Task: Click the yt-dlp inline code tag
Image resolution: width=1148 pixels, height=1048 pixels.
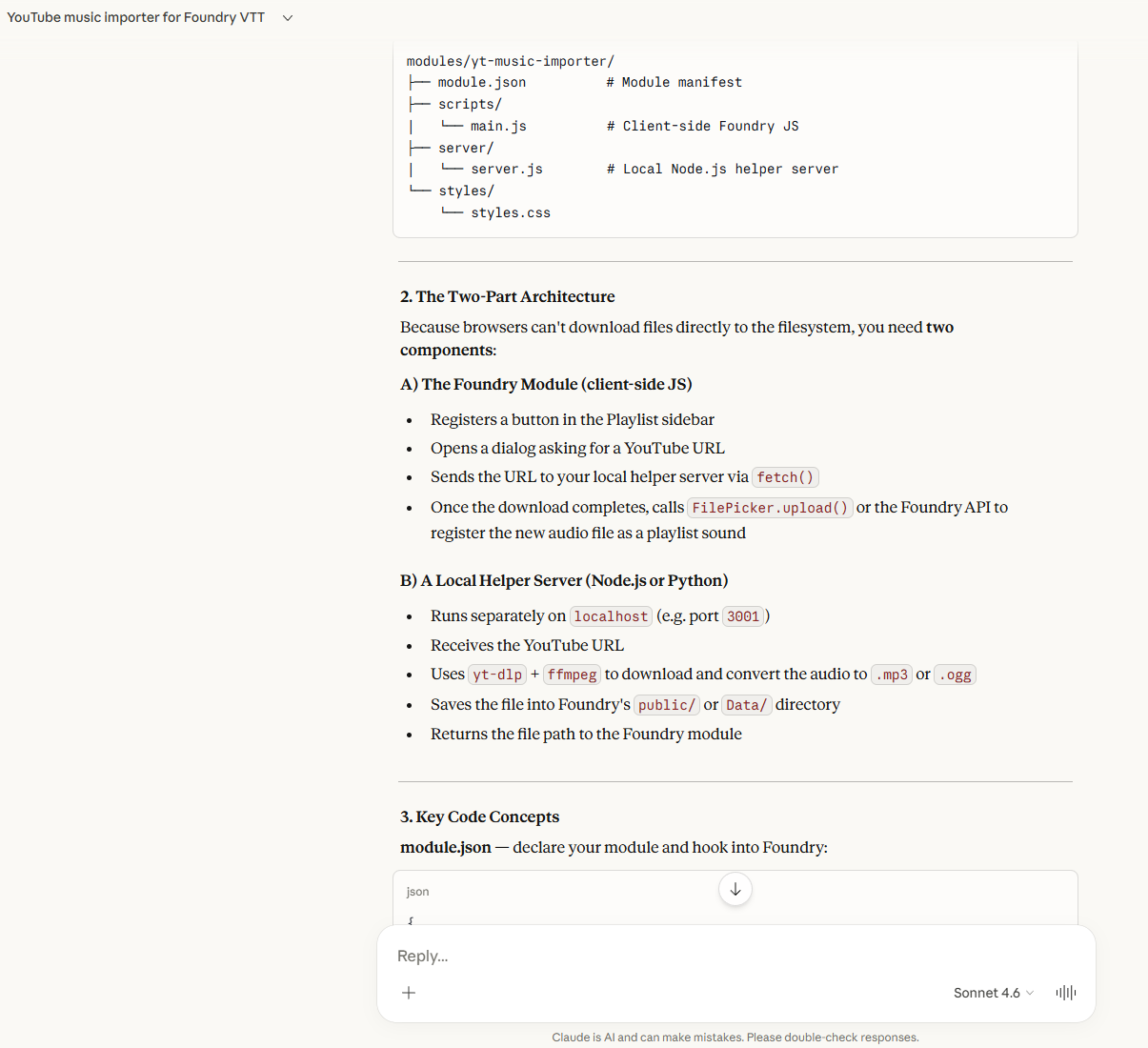Action: click(497, 675)
